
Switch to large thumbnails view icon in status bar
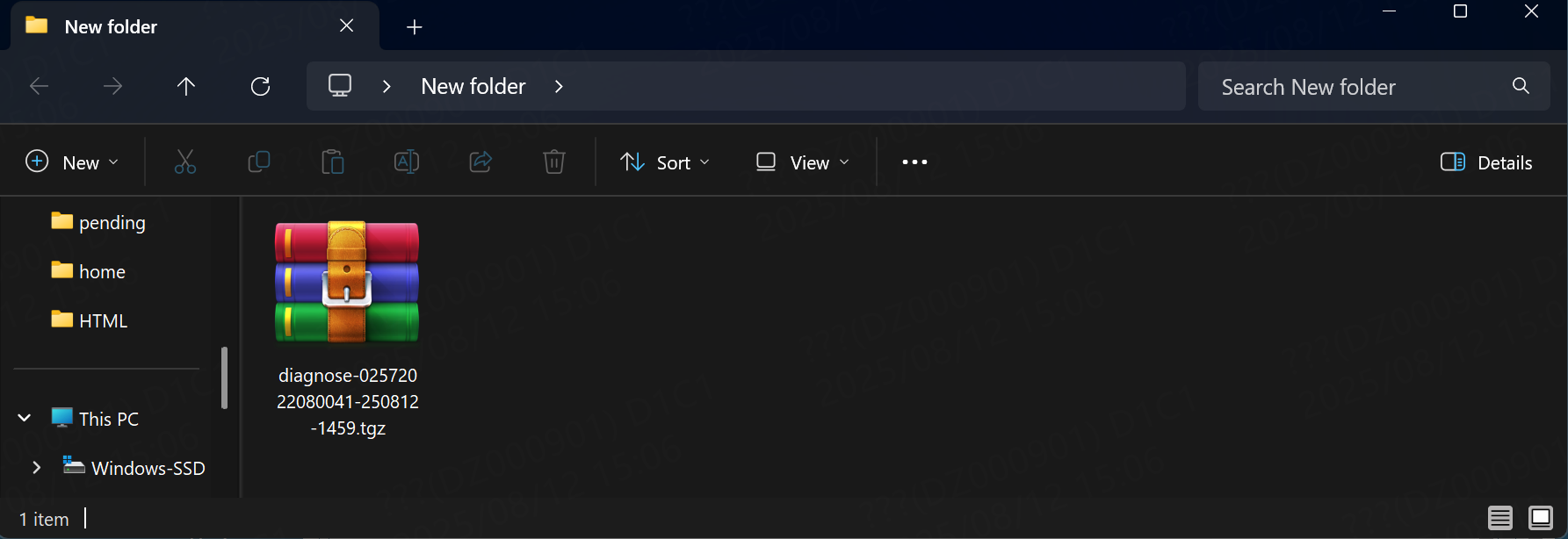tap(1541, 518)
